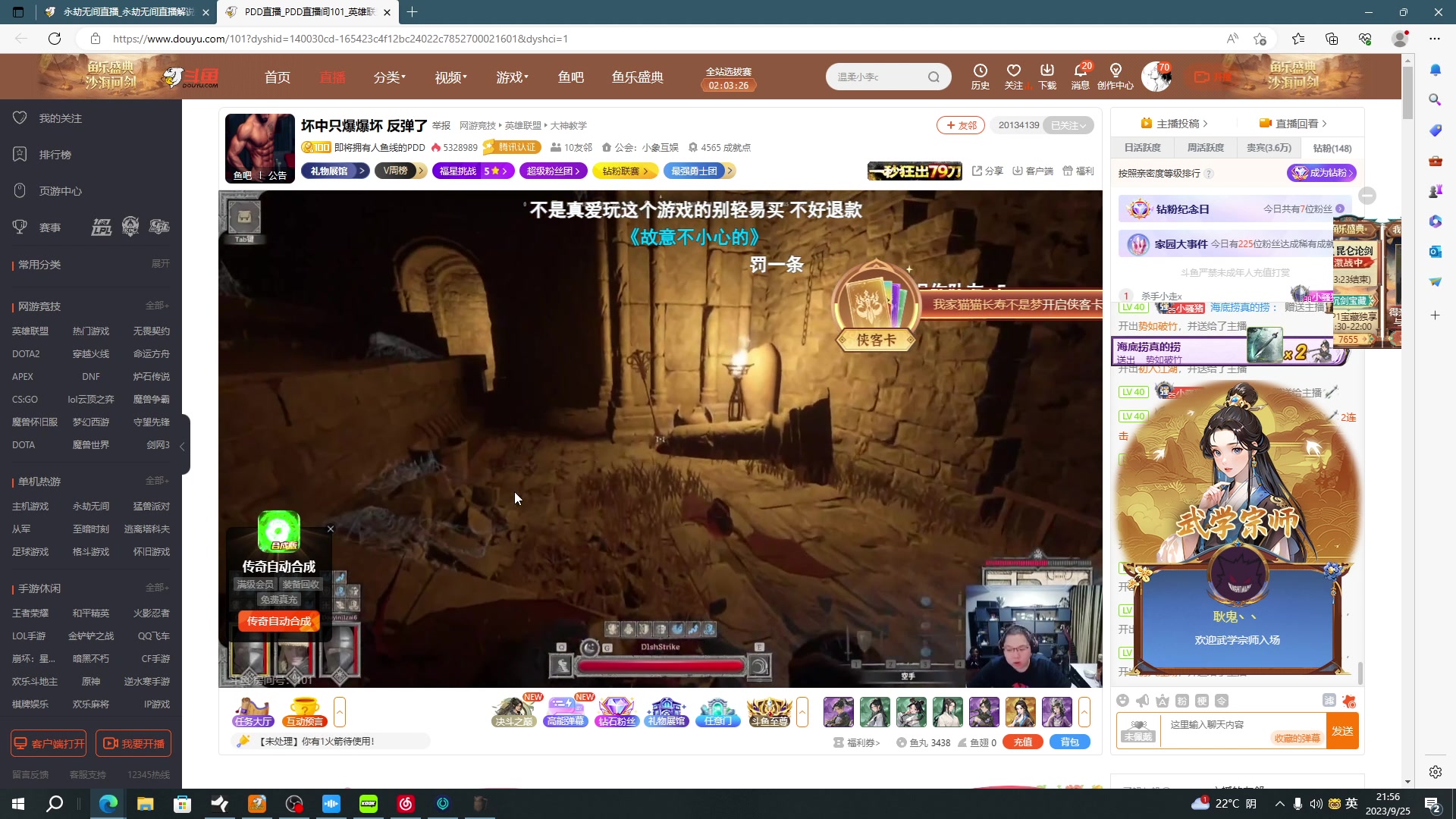The width and height of the screenshot is (1456, 819).
Task: Switch to the 贵宾(3.6万) tab
Action: point(1269,148)
